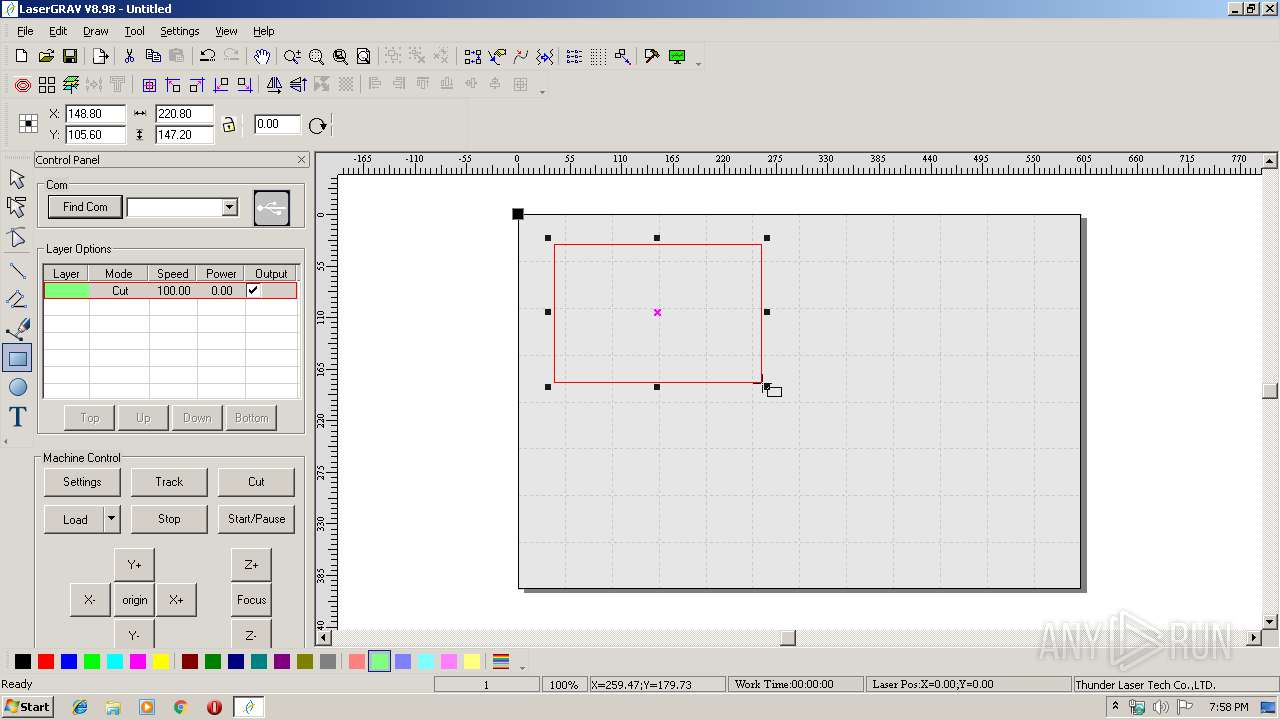
Task: Click the red concentric offset icon
Action: coord(22,85)
